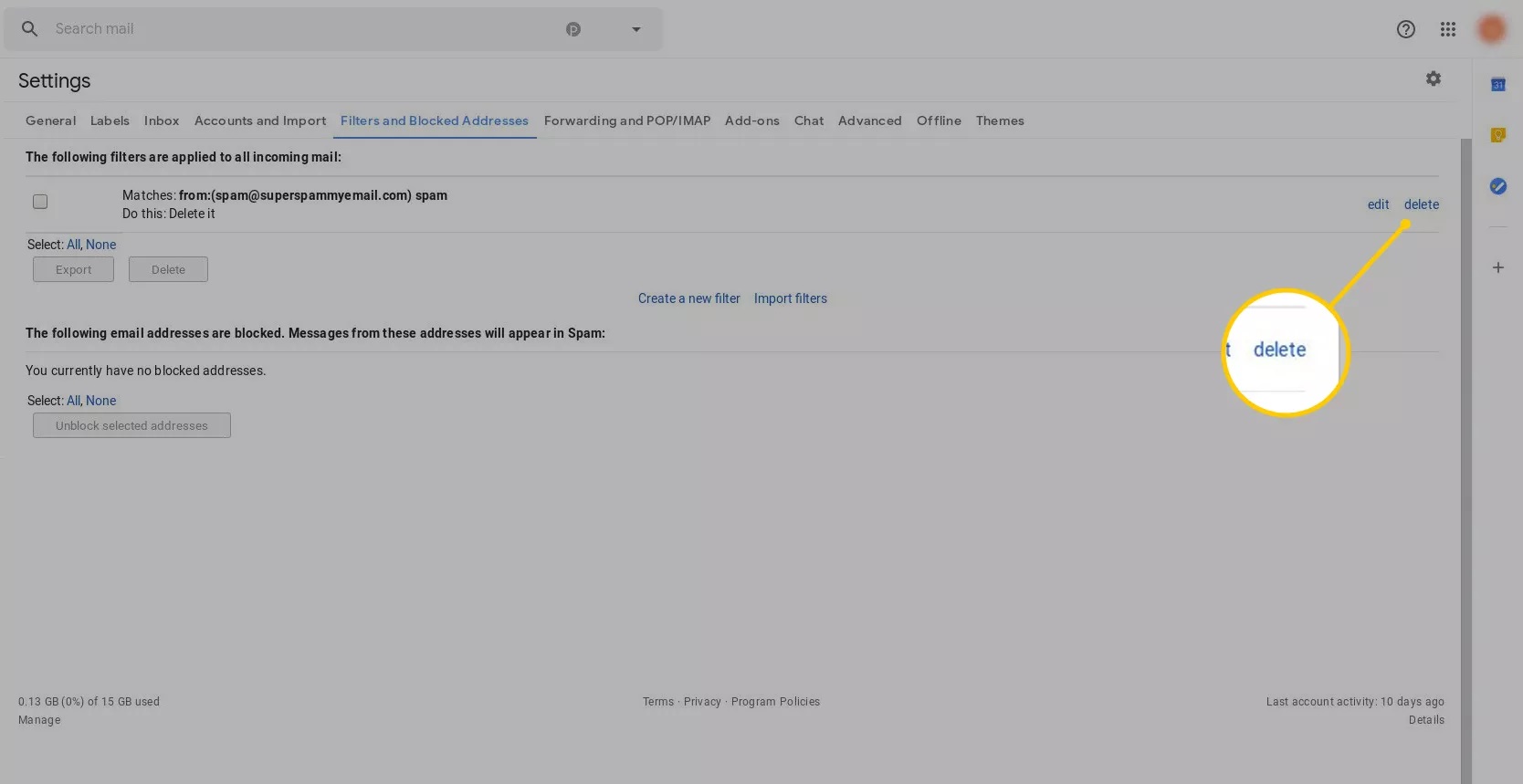This screenshot has width=1523, height=784.
Task: Open Google Calendar in side panel
Action: click(1497, 85)
